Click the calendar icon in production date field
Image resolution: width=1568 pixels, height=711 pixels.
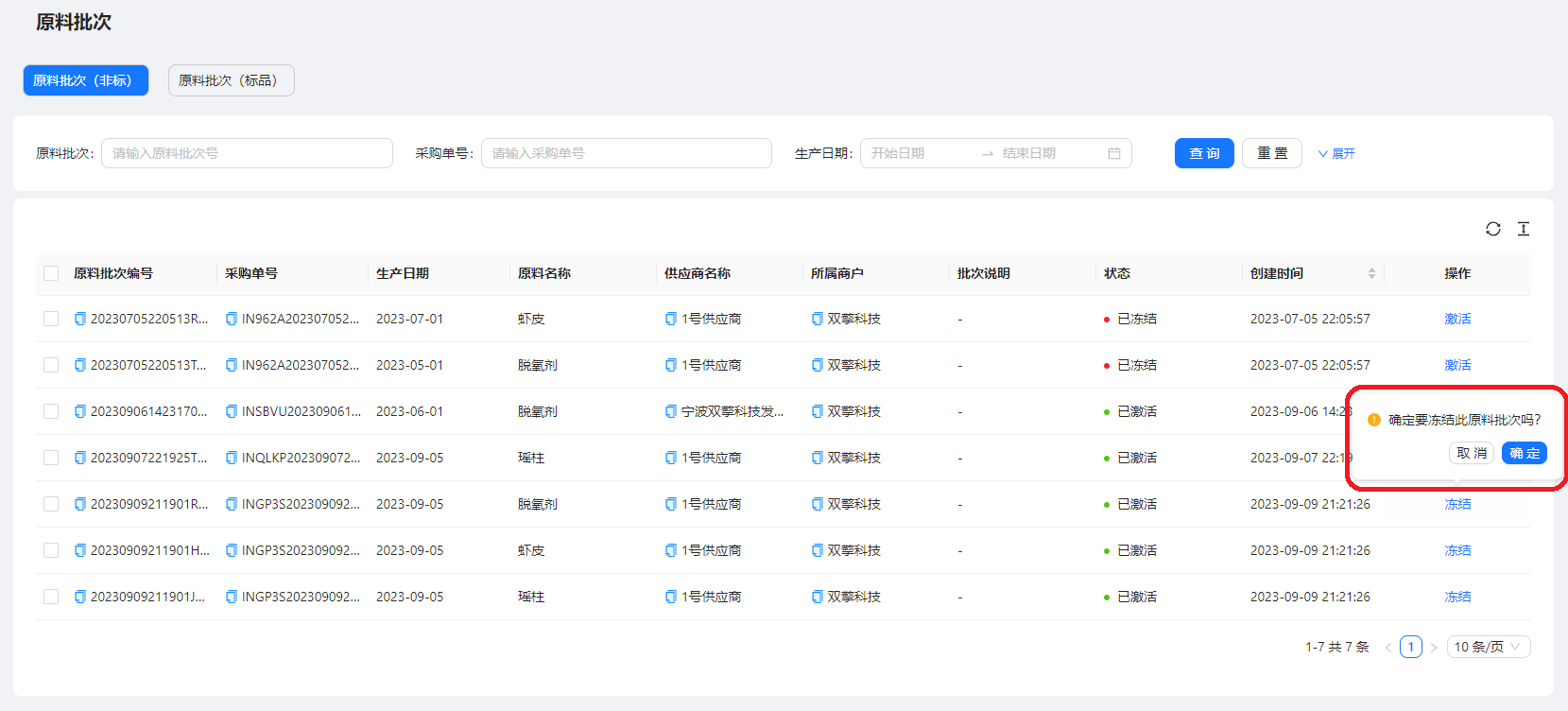[x=1114, y=153]
